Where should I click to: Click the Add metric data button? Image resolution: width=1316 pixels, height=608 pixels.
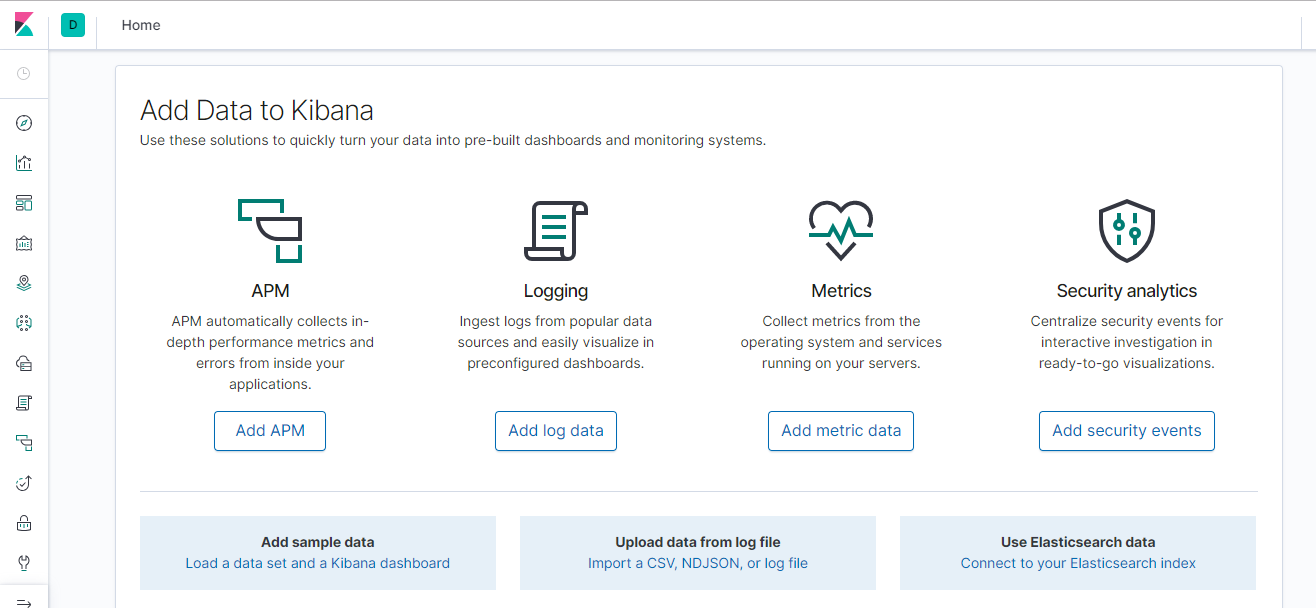(841, 431)
